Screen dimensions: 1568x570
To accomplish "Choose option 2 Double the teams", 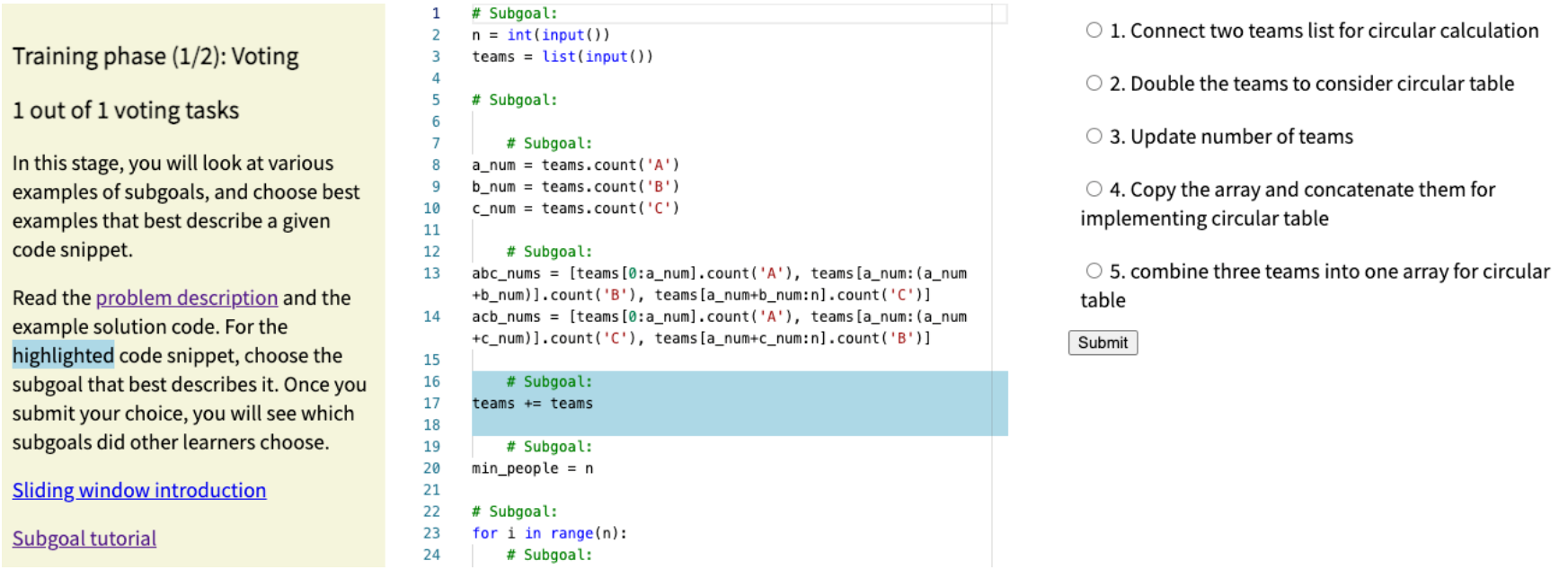I will 1094,84.
